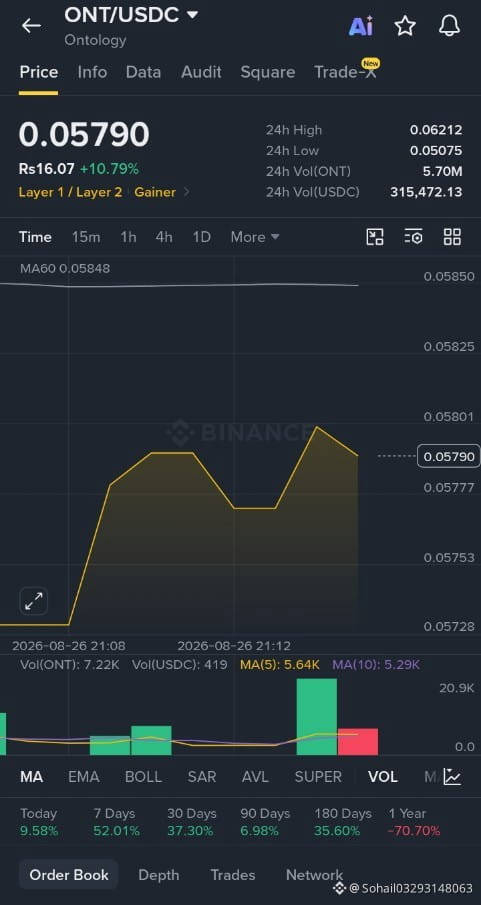The height and width of the screenshot is (905, 481).
Task: Open the indicator chart icon
Action: coord(452,777)
